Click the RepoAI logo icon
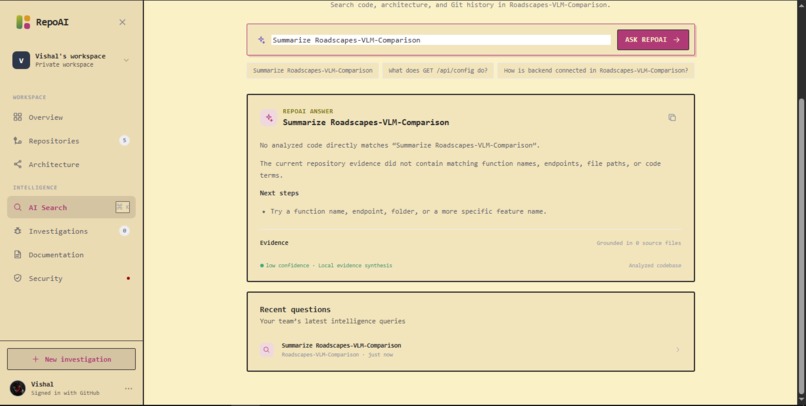Viewport: 806px width, 406px height. [23, 22]
